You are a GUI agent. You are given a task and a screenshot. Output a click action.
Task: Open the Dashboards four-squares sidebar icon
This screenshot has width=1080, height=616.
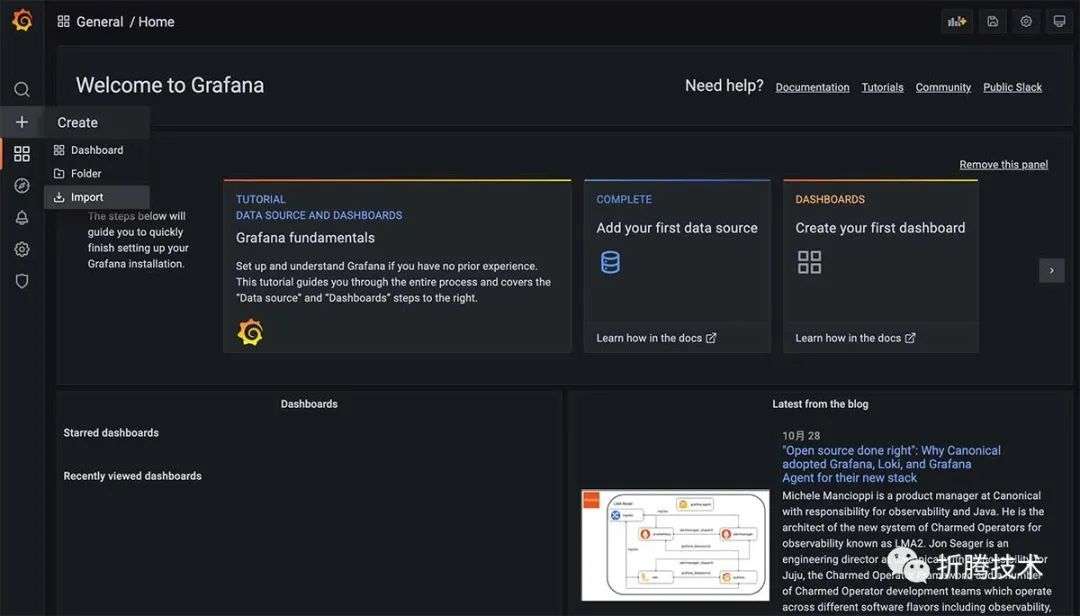click(x=22, y=154)
